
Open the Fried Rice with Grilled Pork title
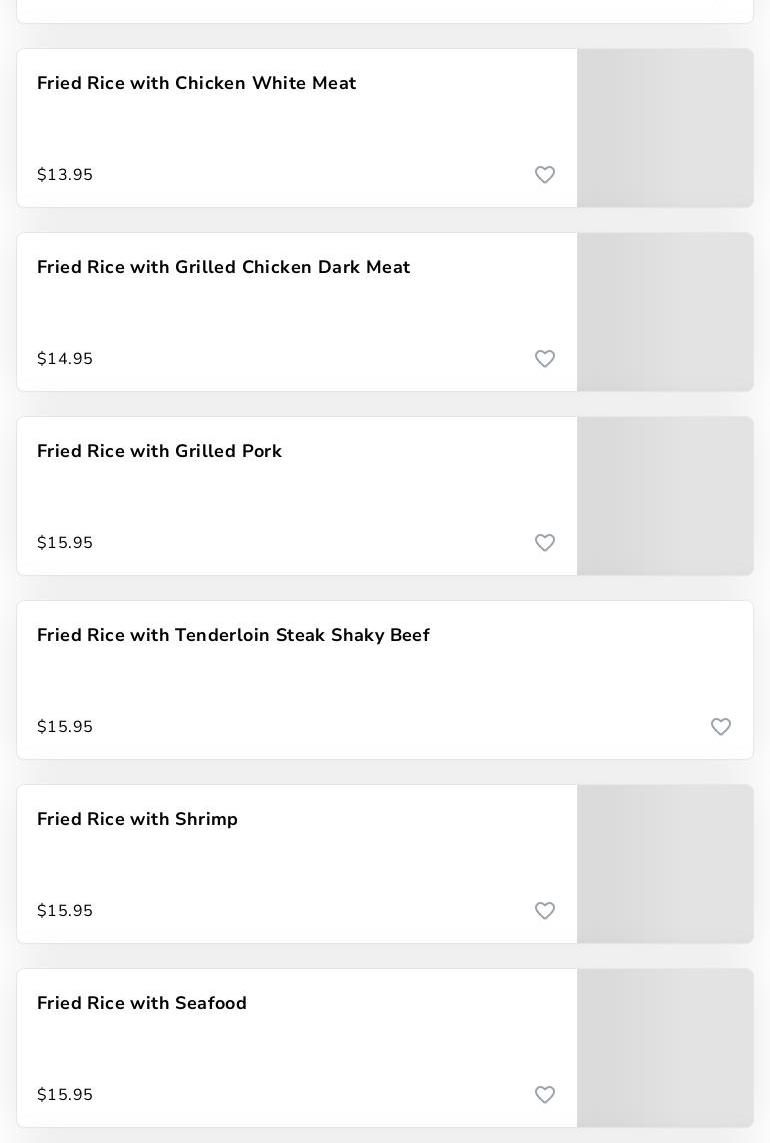pyautogui.click(x=159, y=451)
